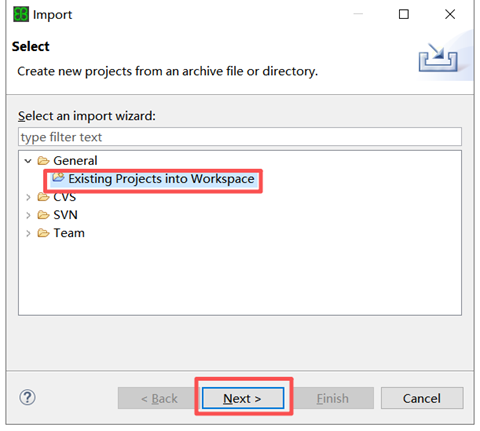Click the Next button

click(243, 398)
